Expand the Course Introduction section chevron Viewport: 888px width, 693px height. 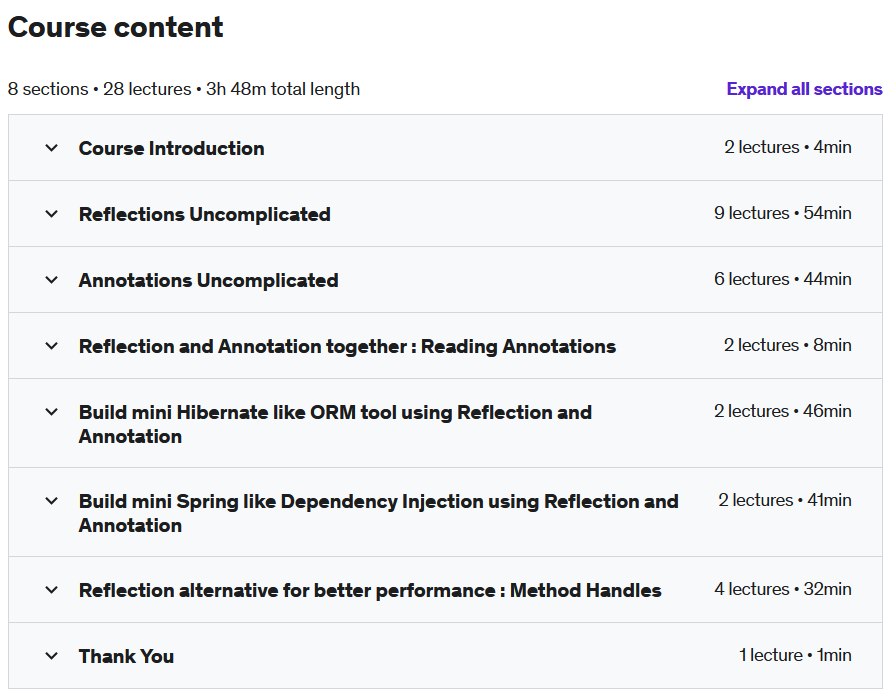click(52, 148)
